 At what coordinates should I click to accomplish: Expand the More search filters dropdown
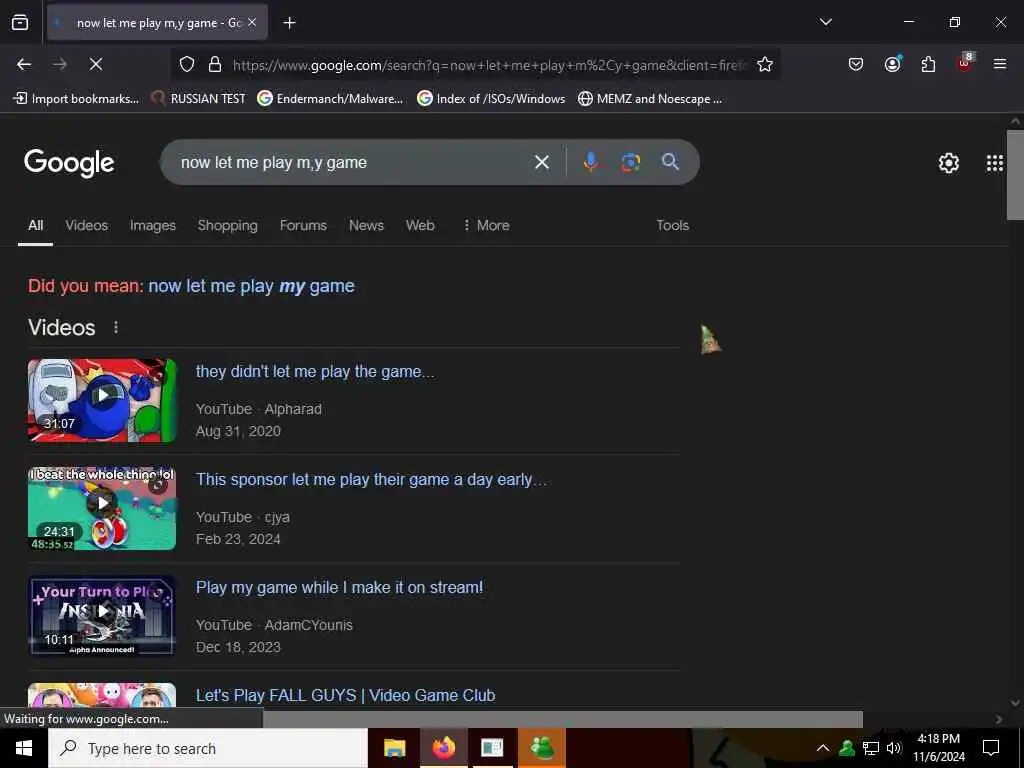click(x=485, y=225)
